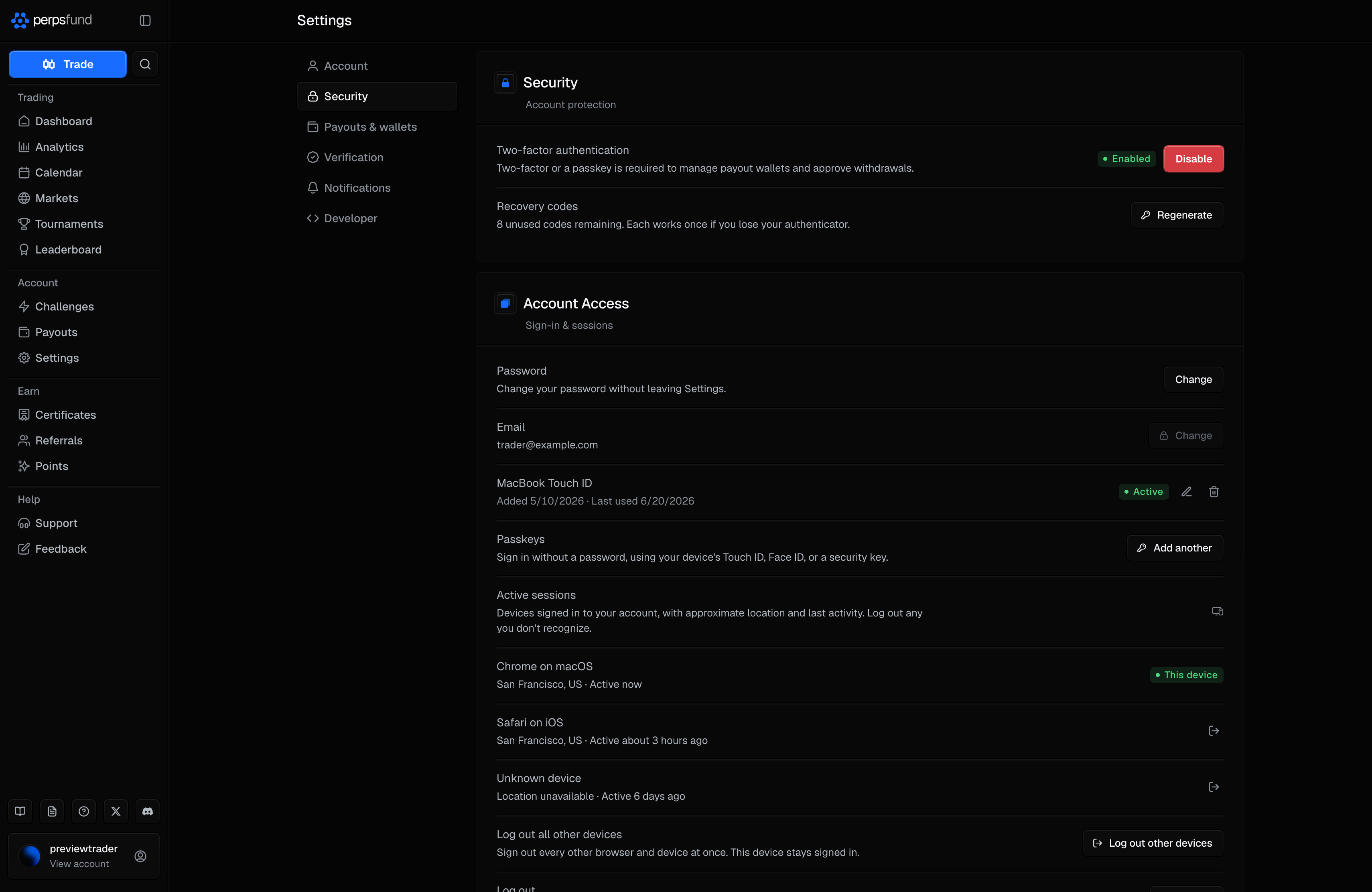Open Leaderboard in the sidebar
The height and width of the screenshot is (892, 1372).
tap(83, 249)
